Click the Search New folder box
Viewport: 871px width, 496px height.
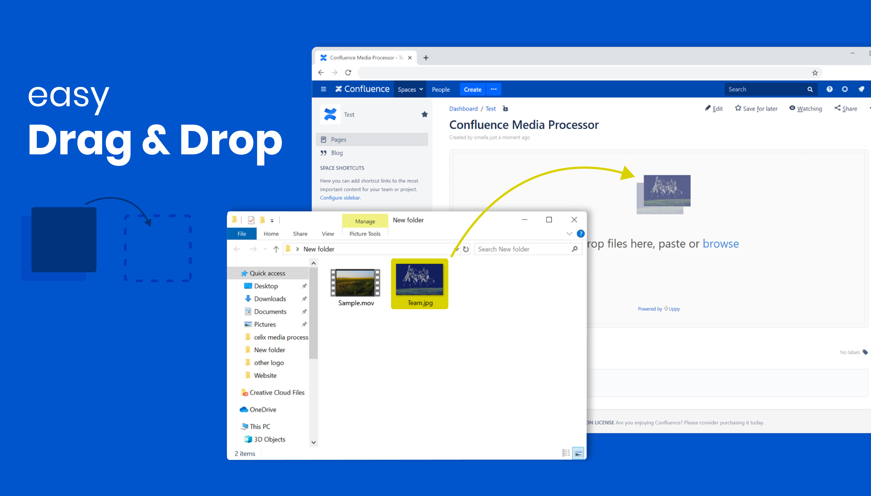pos(528,249)
